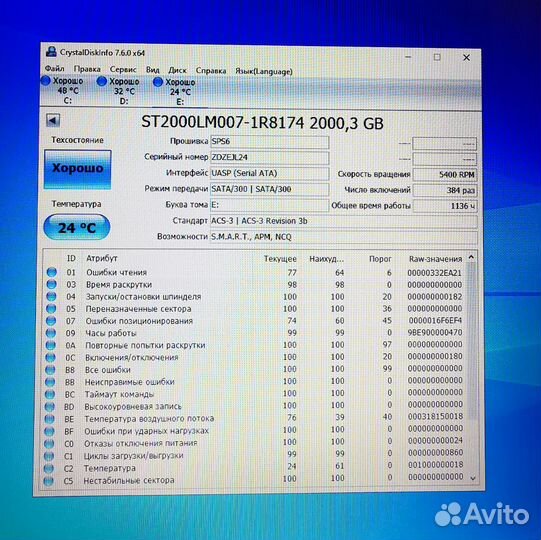Click the Raw-значения column header
Image resolution: width=541 pixels, height=540 pixels.
click(x=435, y=259)
